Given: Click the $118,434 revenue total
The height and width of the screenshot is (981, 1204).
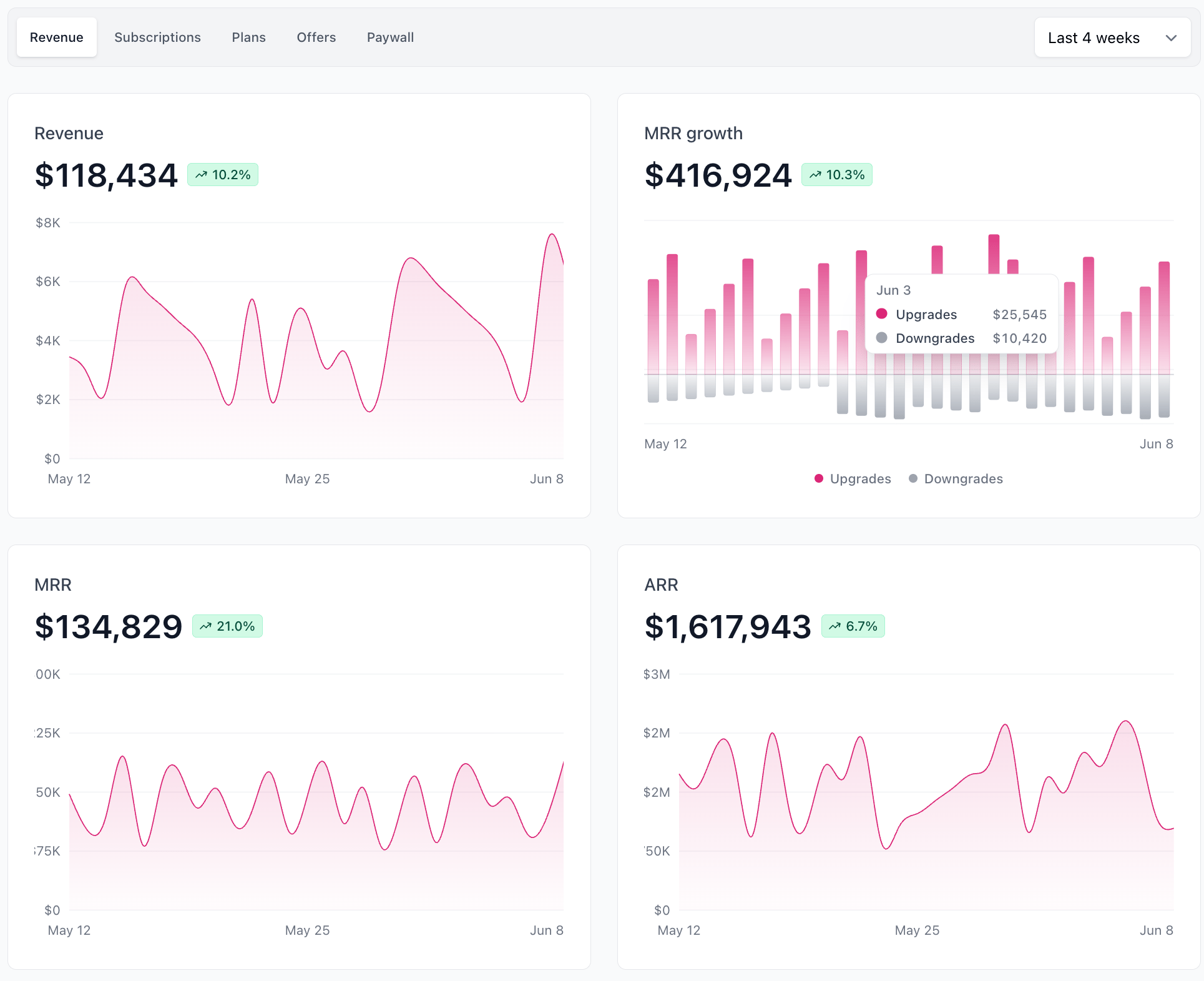Looking at the screenshot, I should [x=106, y=175].
